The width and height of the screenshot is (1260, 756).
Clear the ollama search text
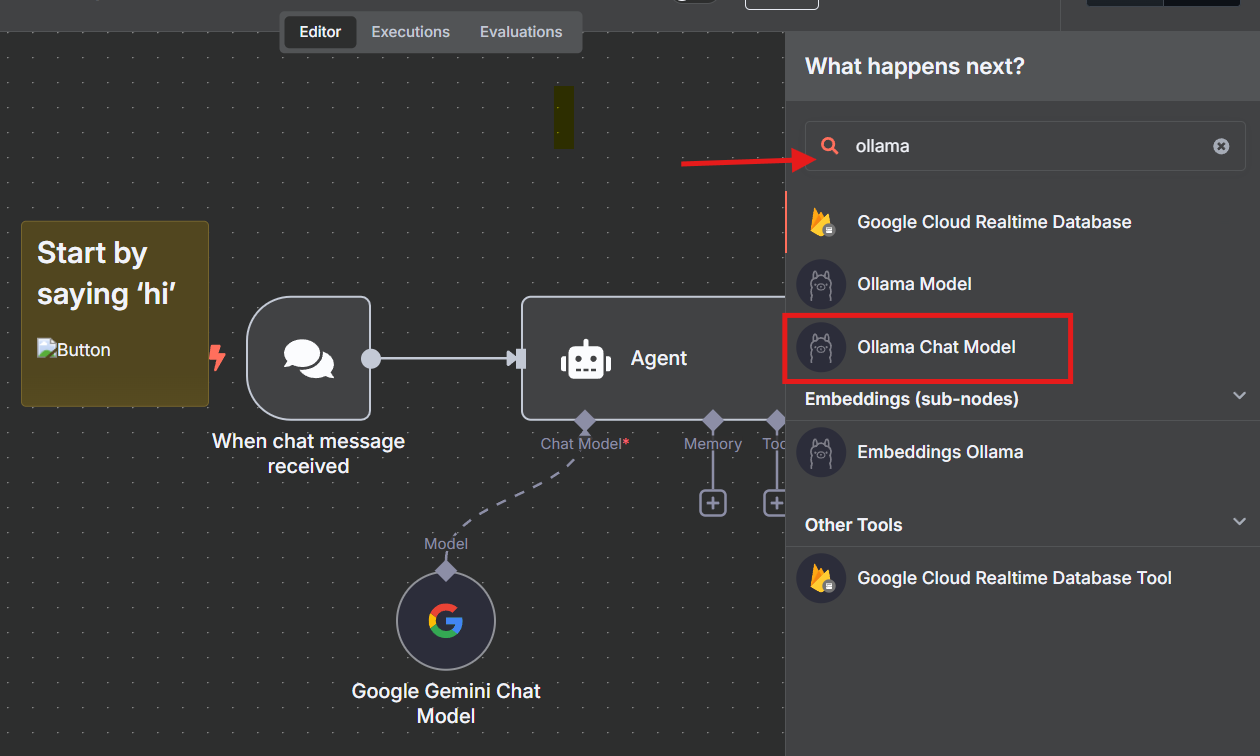tap(1221, 146)
